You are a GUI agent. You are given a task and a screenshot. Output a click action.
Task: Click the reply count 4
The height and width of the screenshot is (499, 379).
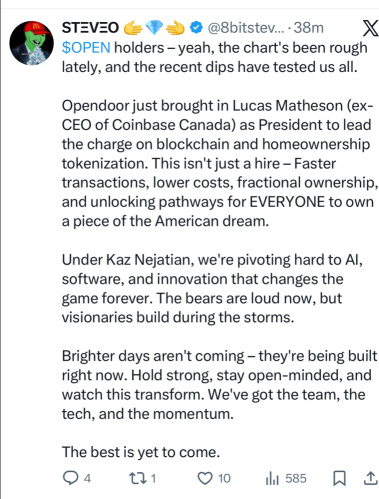pyautogui.click(x=87, y=479)
